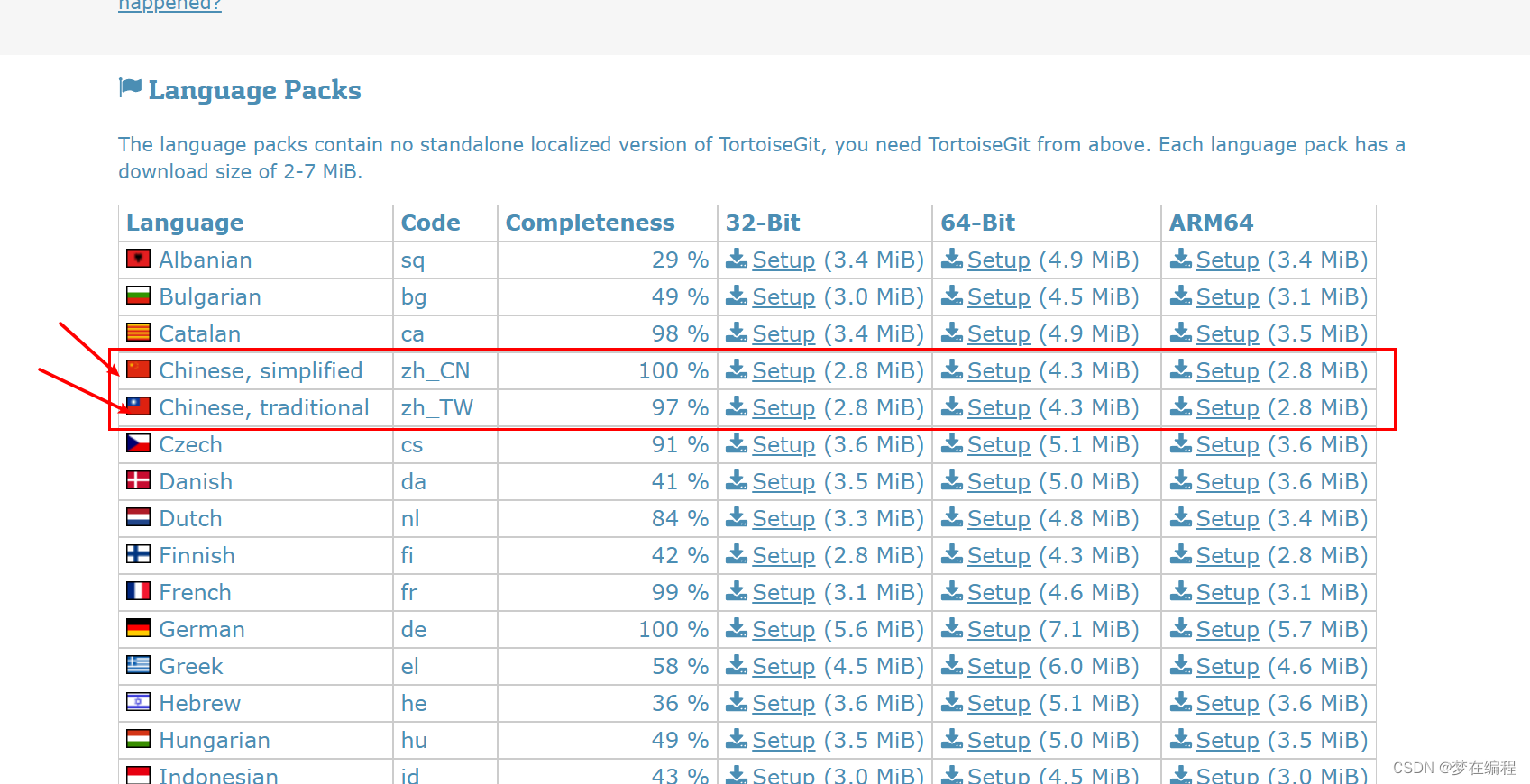Click the Chinese traditional flag icon

coord(138,406)
